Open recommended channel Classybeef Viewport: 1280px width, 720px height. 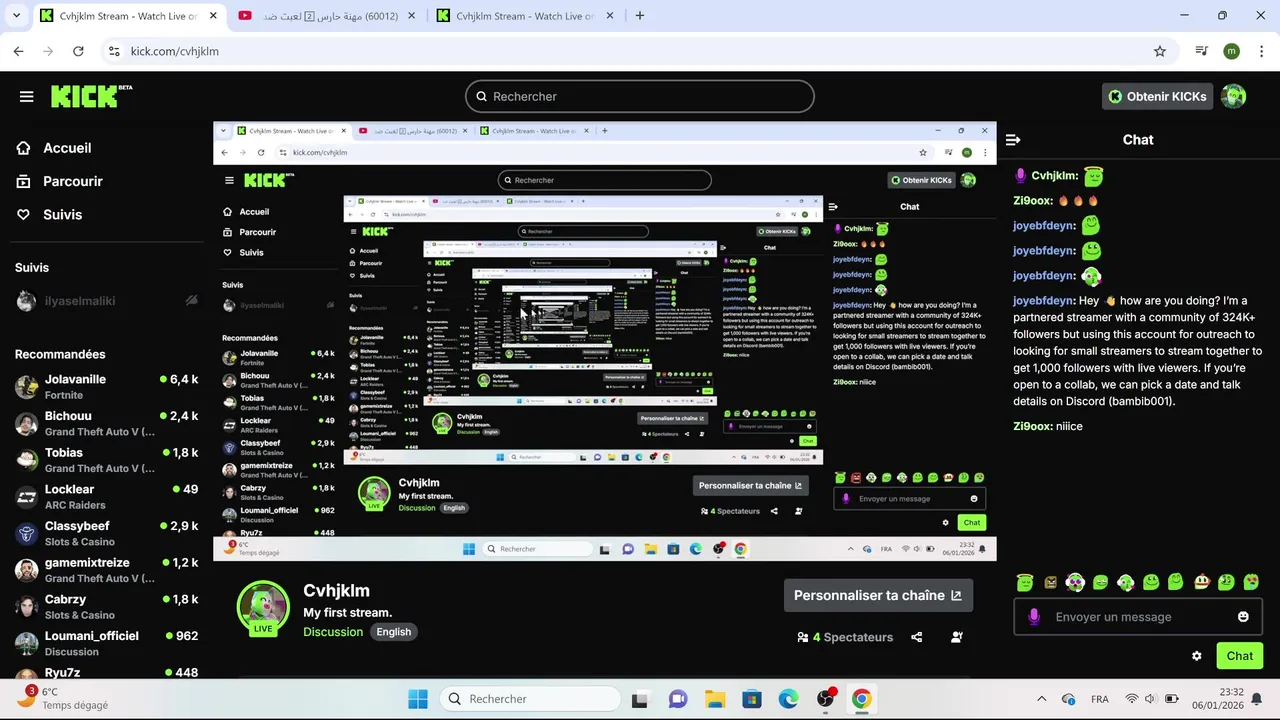pyautogui.click(x=106, y=533)
